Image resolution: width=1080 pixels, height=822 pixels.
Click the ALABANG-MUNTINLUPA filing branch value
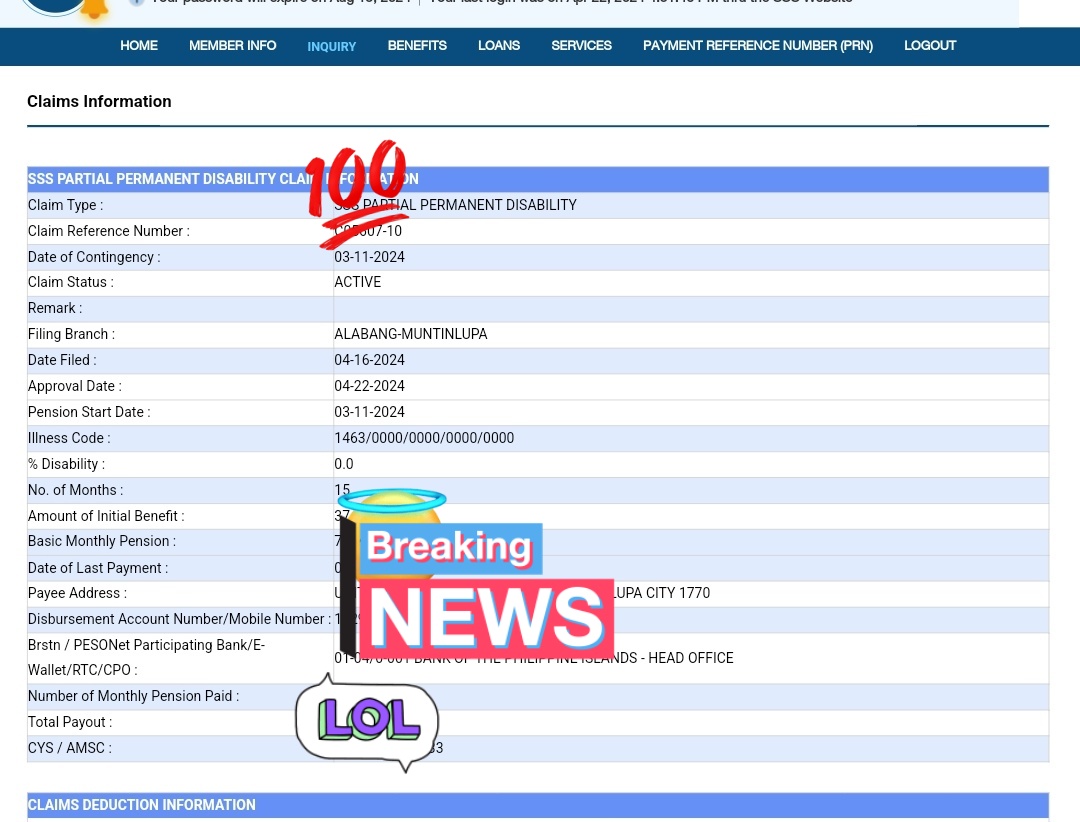[411, 334]
